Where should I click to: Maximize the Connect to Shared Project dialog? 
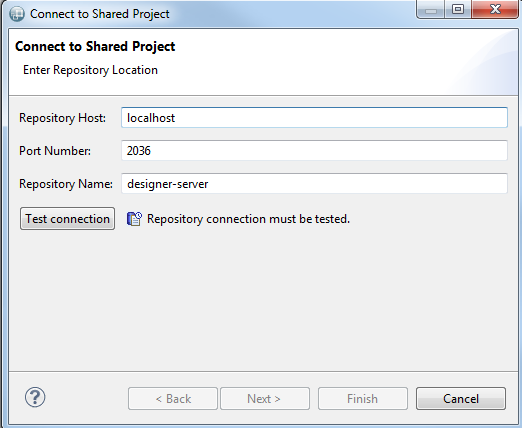(x=458, y=9)
